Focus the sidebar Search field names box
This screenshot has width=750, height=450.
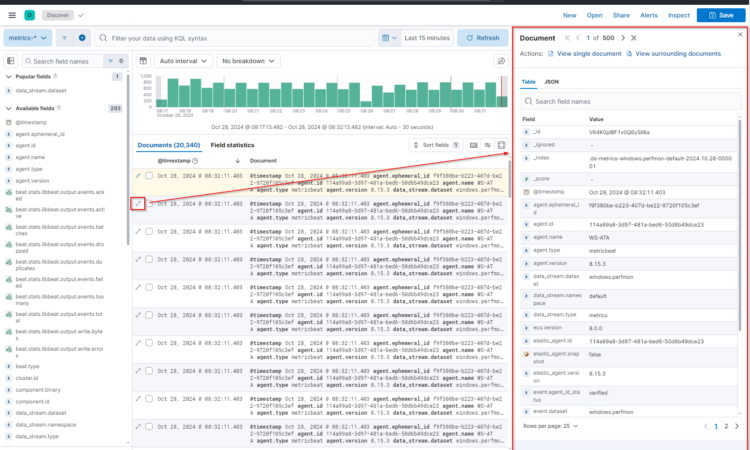pos(63,61)
